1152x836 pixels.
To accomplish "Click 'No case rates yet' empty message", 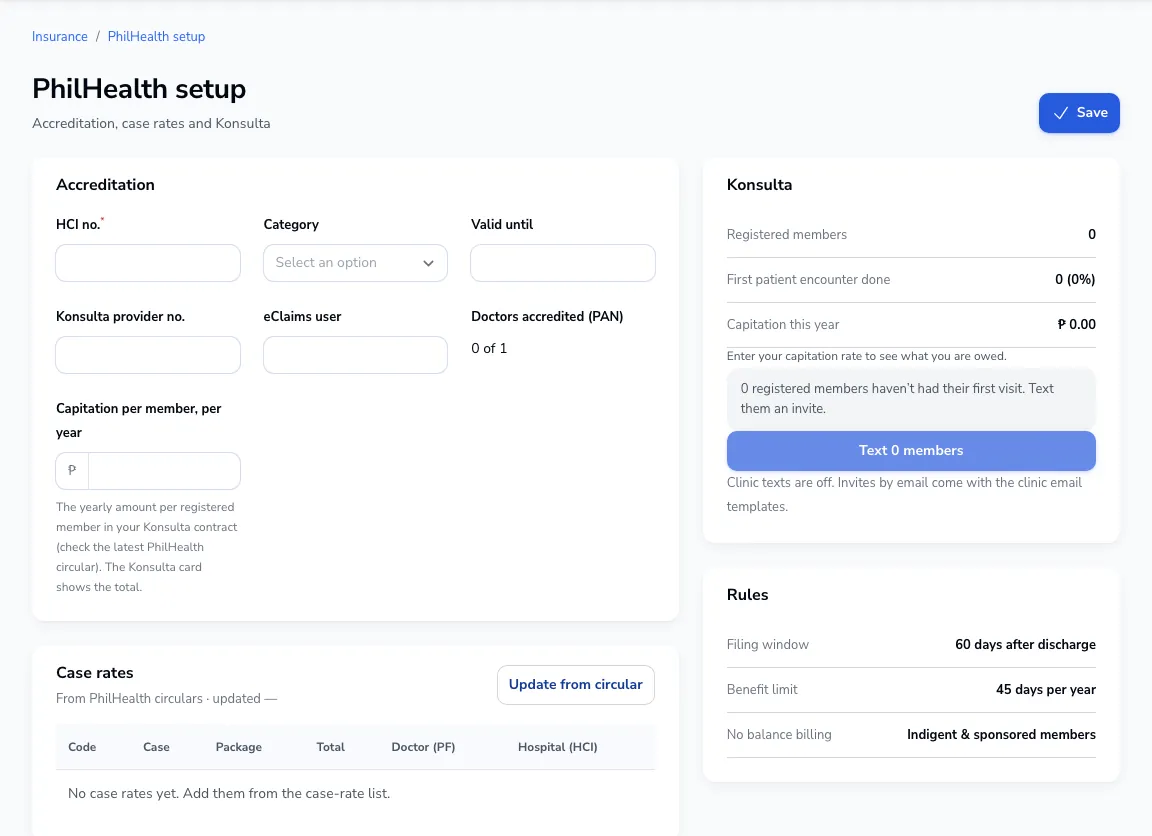I will [229, 793].
